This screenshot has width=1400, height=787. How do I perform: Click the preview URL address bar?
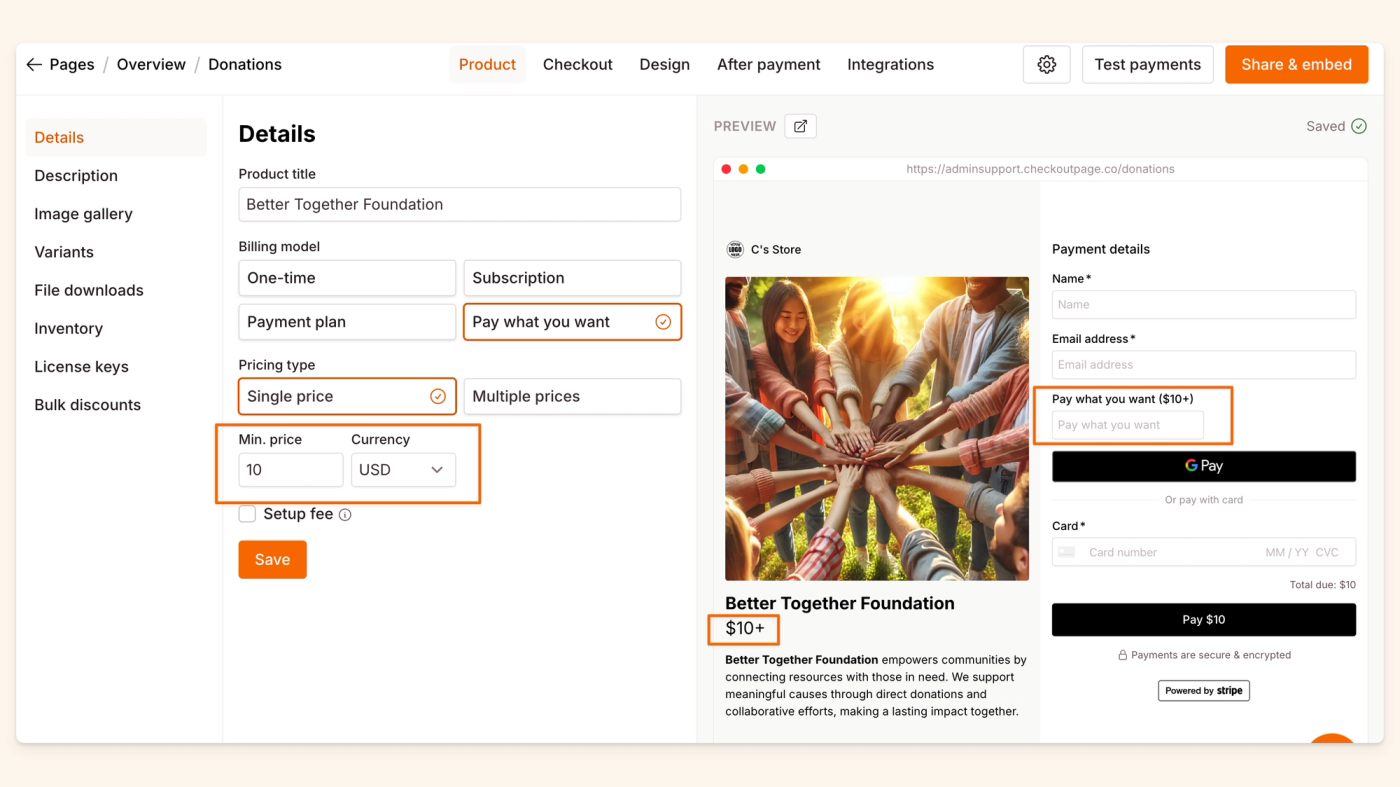(1040, 169)
